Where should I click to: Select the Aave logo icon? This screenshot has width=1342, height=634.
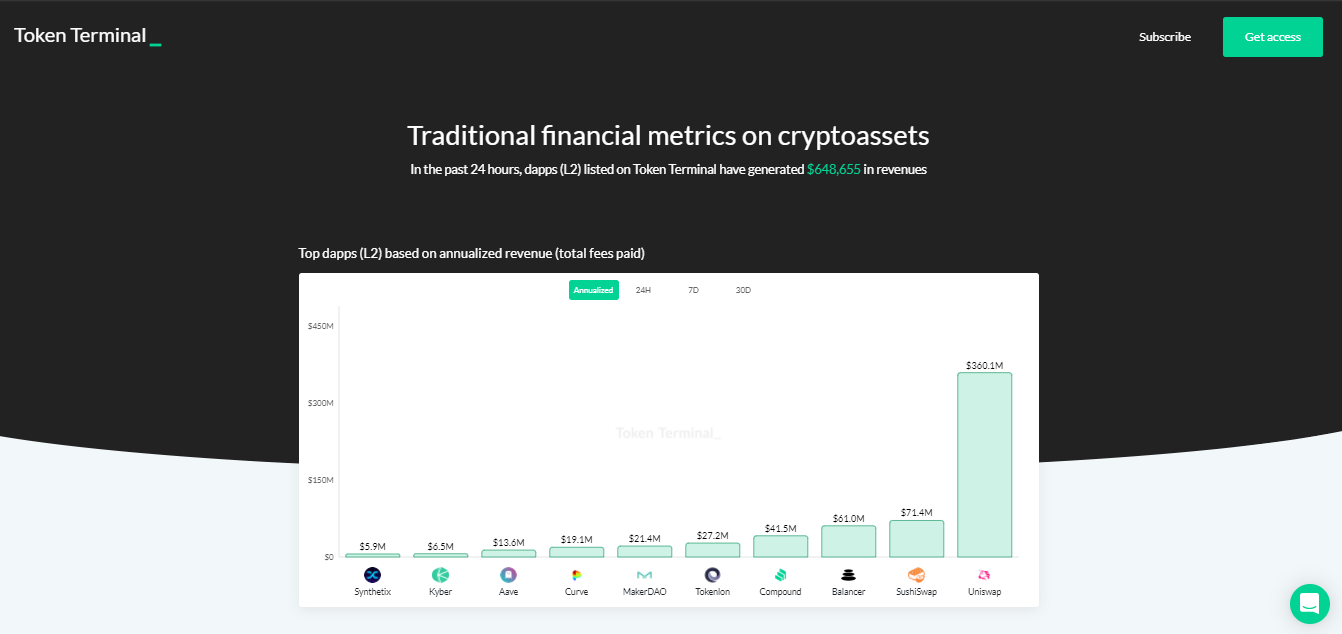click(508, 575)
